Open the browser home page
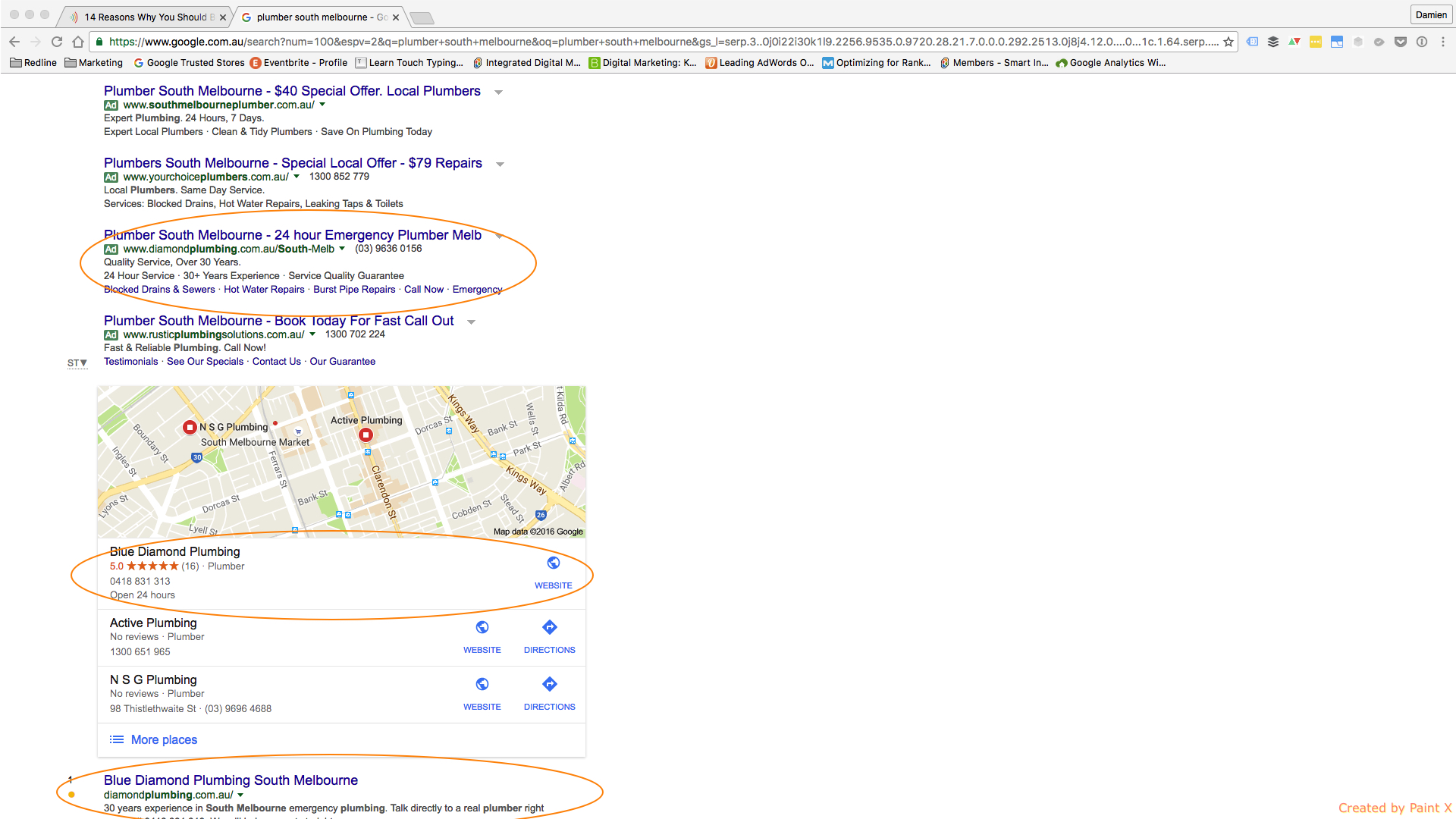This screenshot has width=1456, height=819. tap(78, 42)
